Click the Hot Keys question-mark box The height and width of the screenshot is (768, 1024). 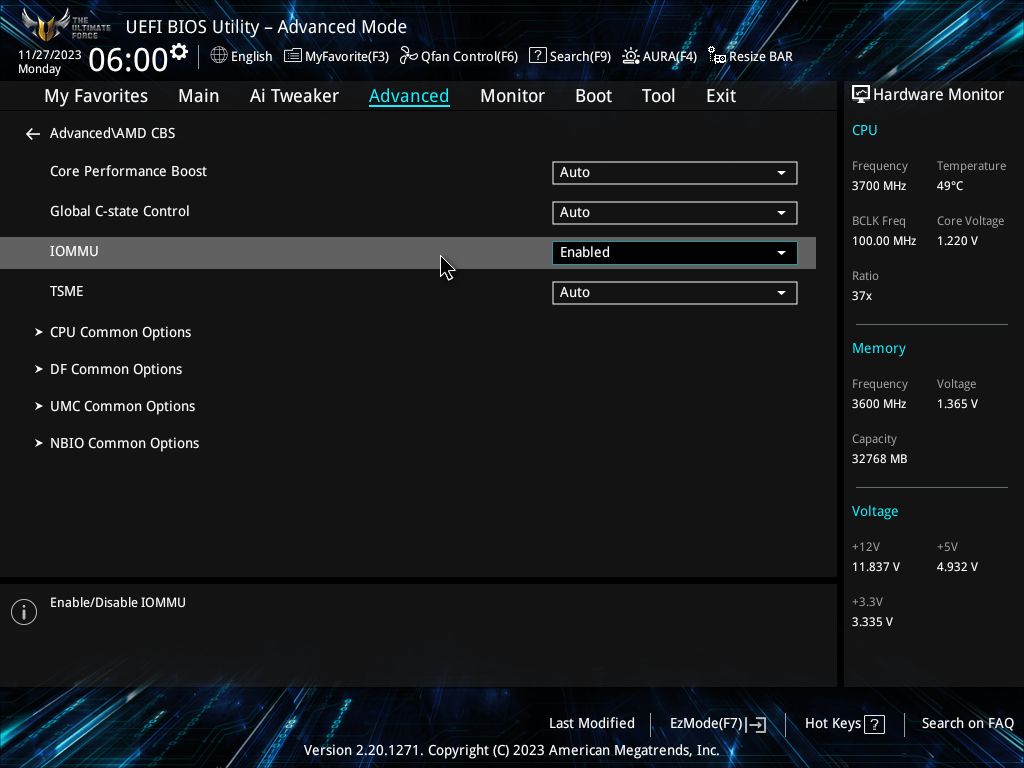[x=874, y=724]
